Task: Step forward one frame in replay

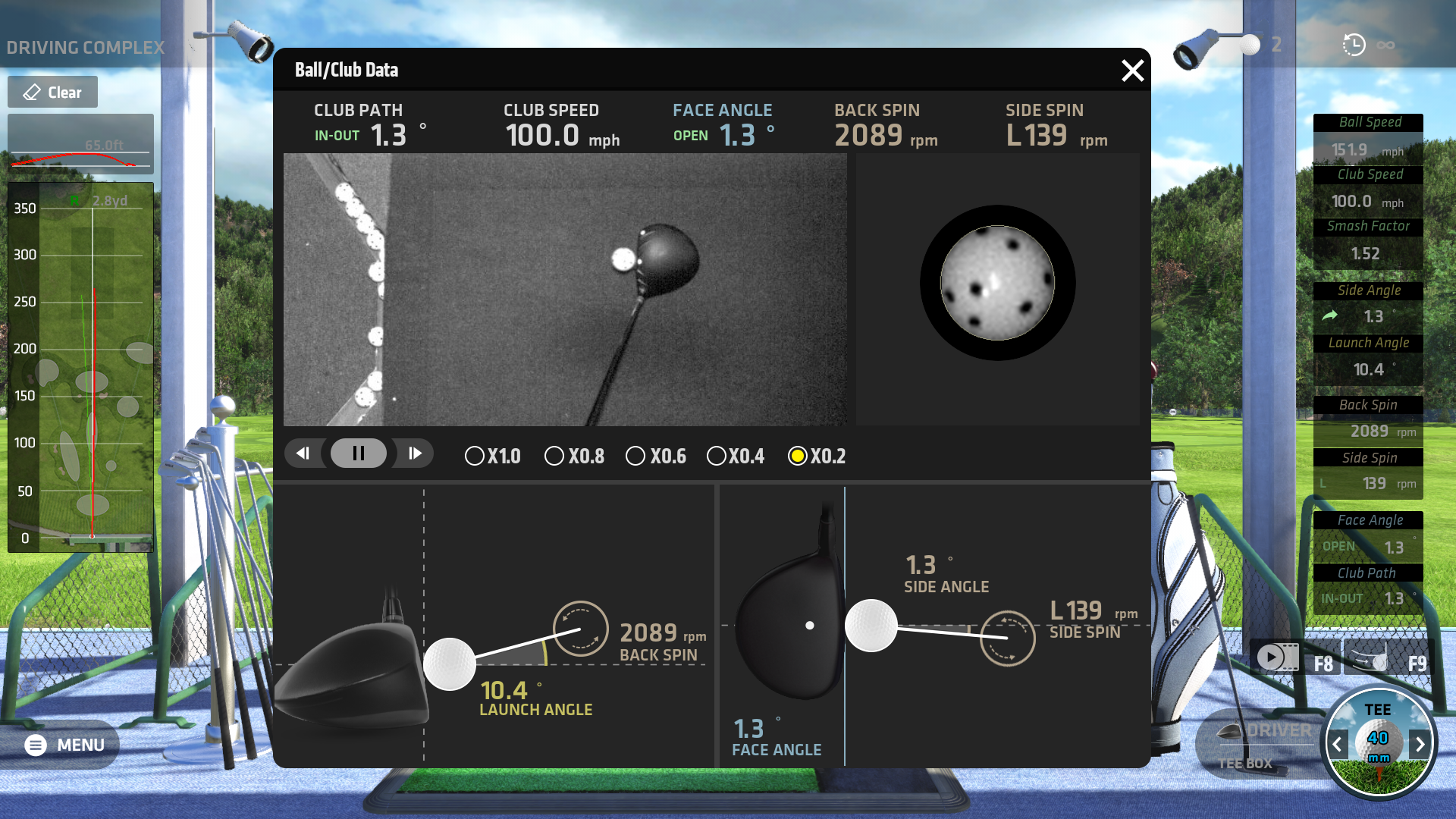Action: [x=414, y=453]
